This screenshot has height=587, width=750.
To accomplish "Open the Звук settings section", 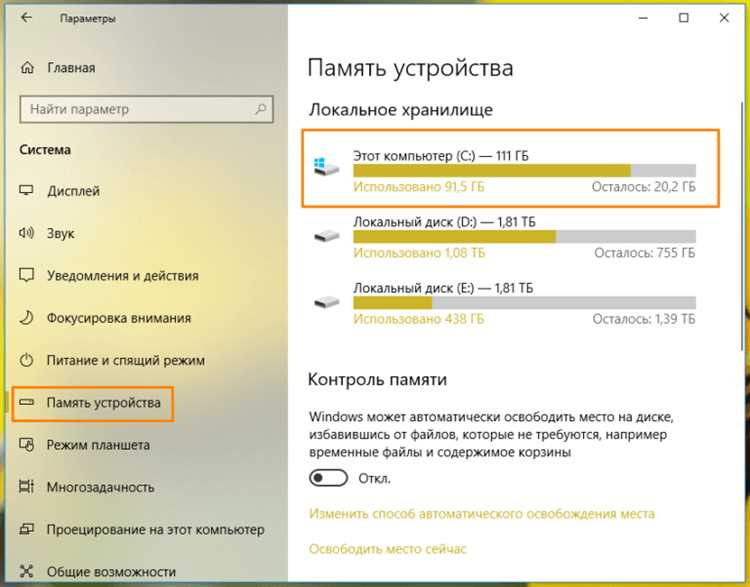I will tap(61, 233).
